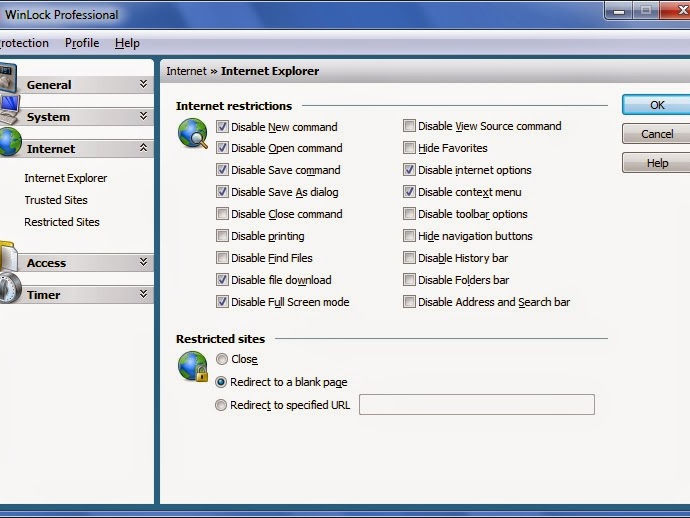Check Disable printing

coord(222,236)
